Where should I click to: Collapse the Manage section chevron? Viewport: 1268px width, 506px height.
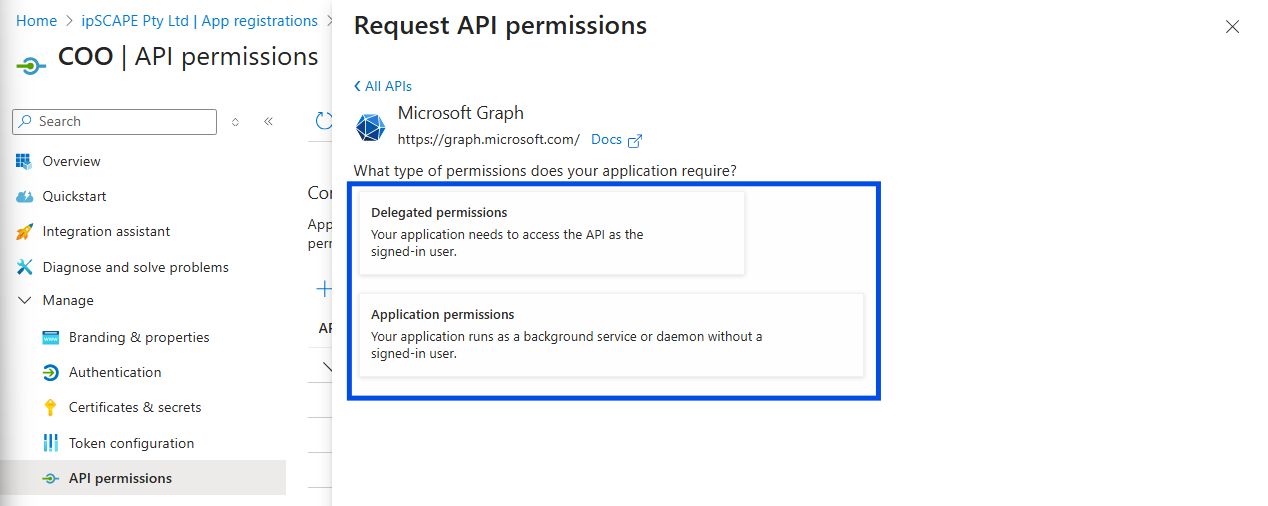tap(24, 301)
